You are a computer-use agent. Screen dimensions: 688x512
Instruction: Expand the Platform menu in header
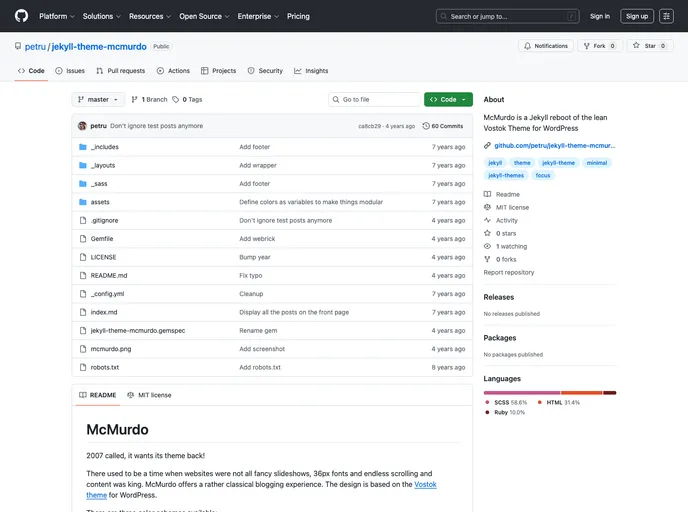[x=56, y=16]
